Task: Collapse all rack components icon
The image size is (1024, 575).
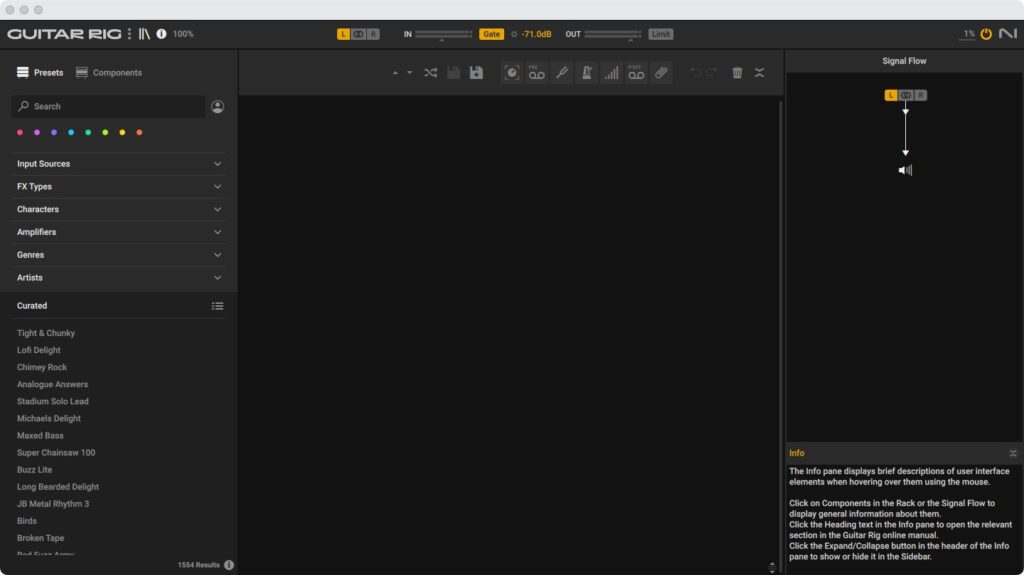Action: [760, 73]
